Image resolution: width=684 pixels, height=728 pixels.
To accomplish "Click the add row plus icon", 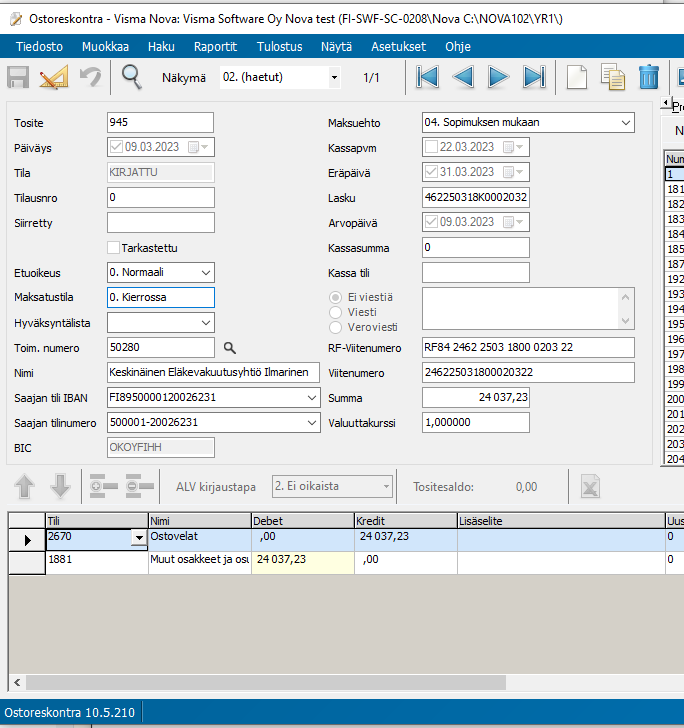I will (104, 486).
